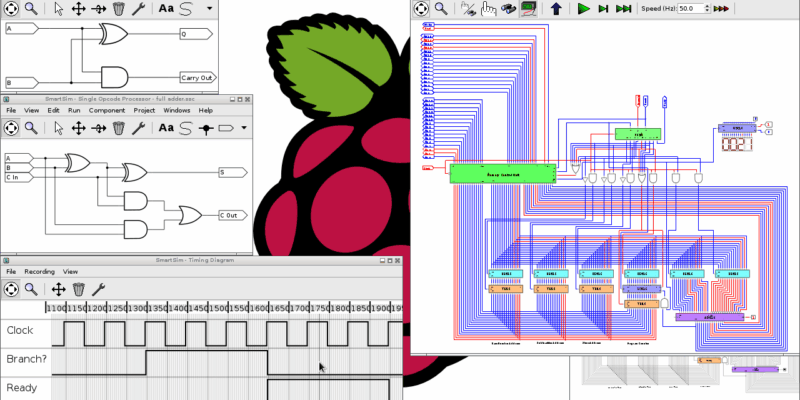Screen dimensions: 800x400
Task: Select the magnifier zoom tool in Timing Diagram
Action: 32,289
